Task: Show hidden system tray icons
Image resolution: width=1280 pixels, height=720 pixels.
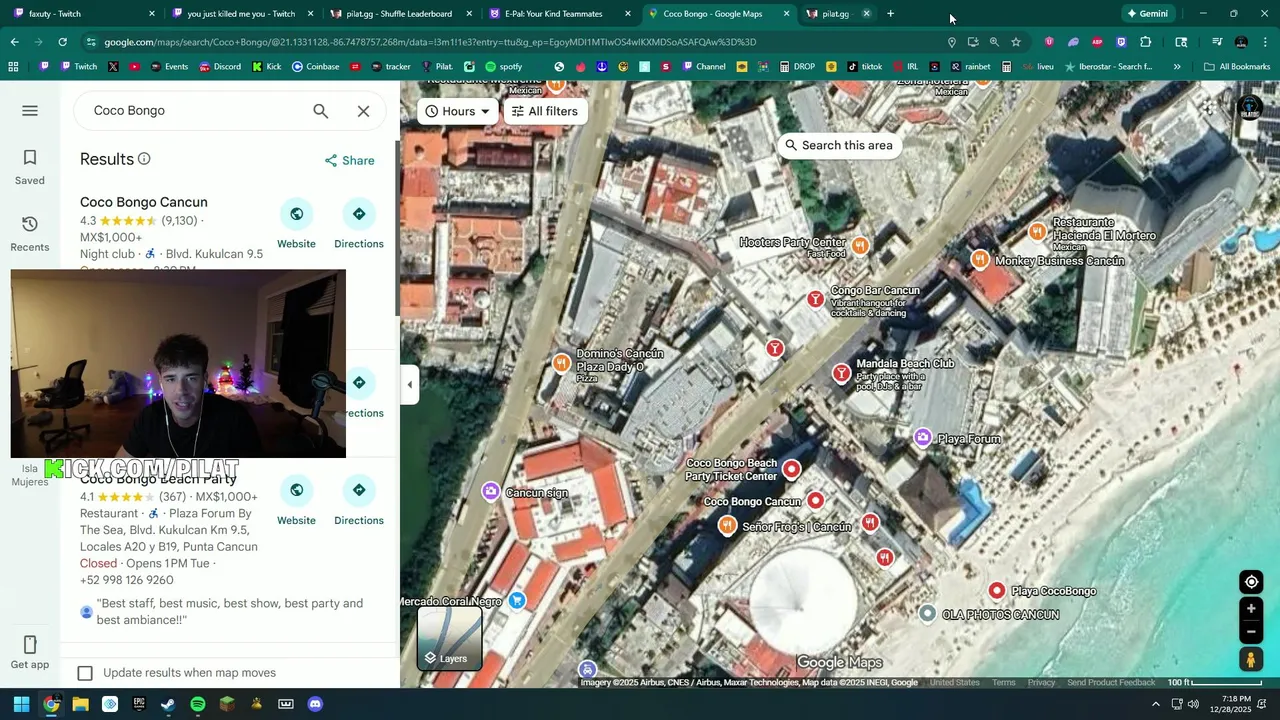Action: tap(1156, 704)
